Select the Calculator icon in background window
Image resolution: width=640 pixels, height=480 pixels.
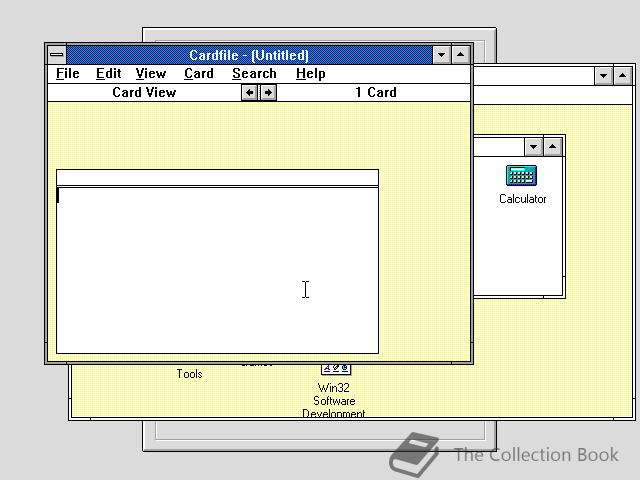[521, 176]
